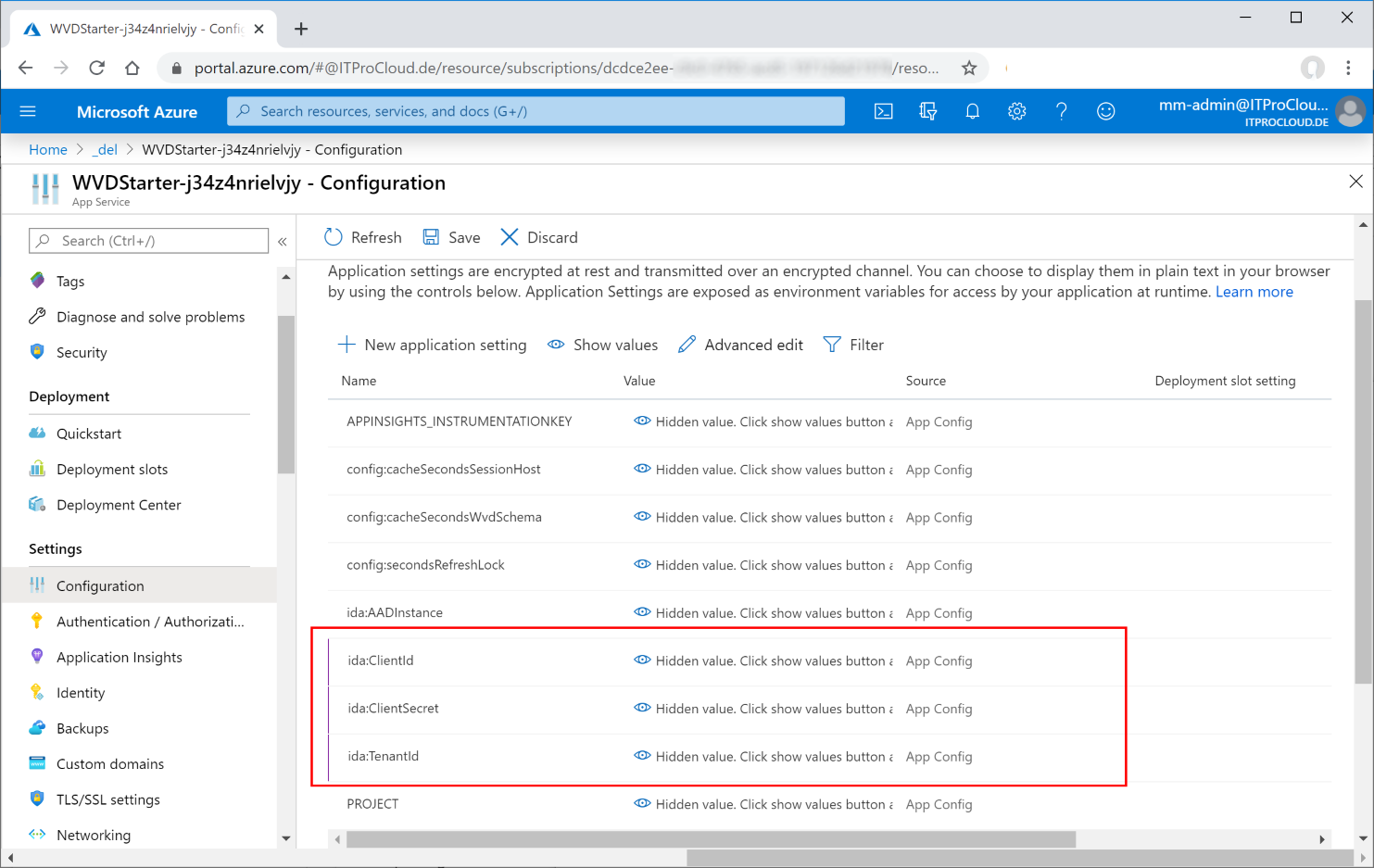This screenshot has width=1374, height=868.
Task: Reveal the ida:AADInstance hidden value
Action: tap(642, 612)
